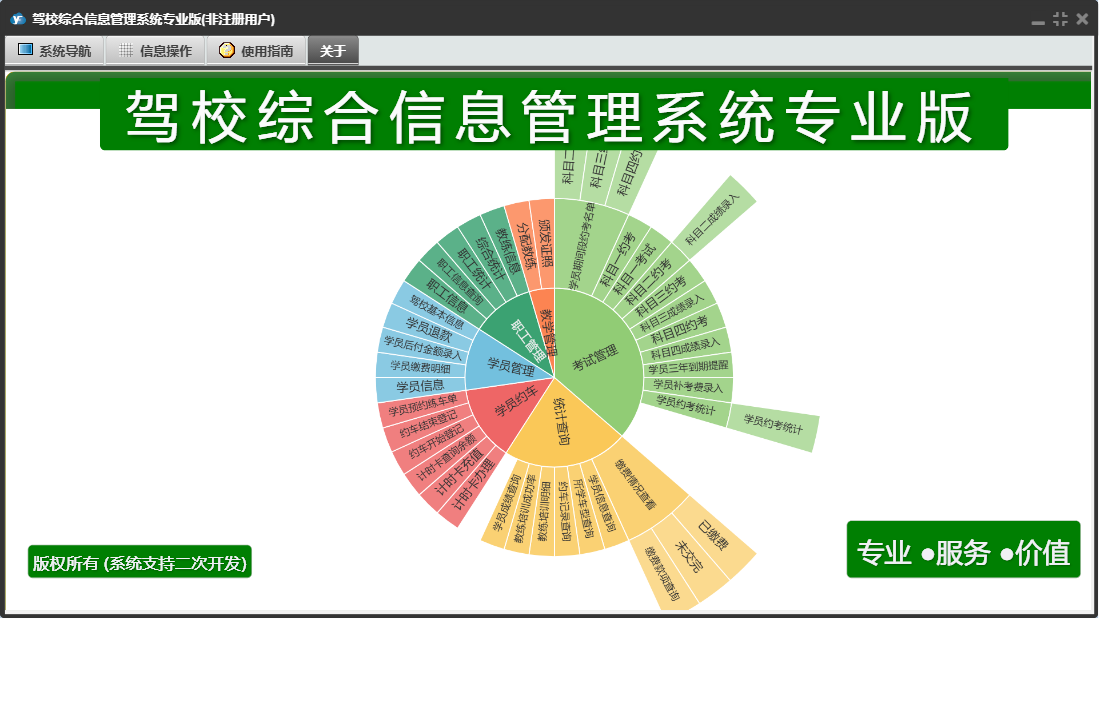Image resolution: width=1099 pixels, height=723 pixels.
Task: Switch to the 信息操作 tab
Action: point(156,50)
